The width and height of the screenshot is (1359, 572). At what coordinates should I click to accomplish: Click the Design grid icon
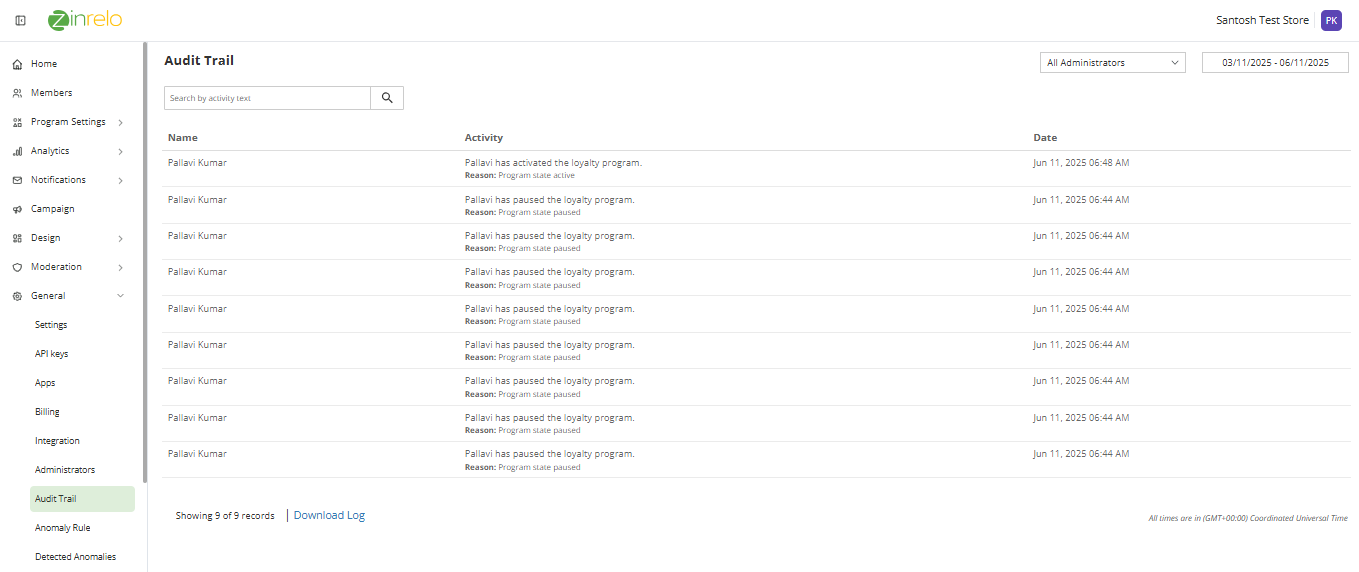point(17,238)
